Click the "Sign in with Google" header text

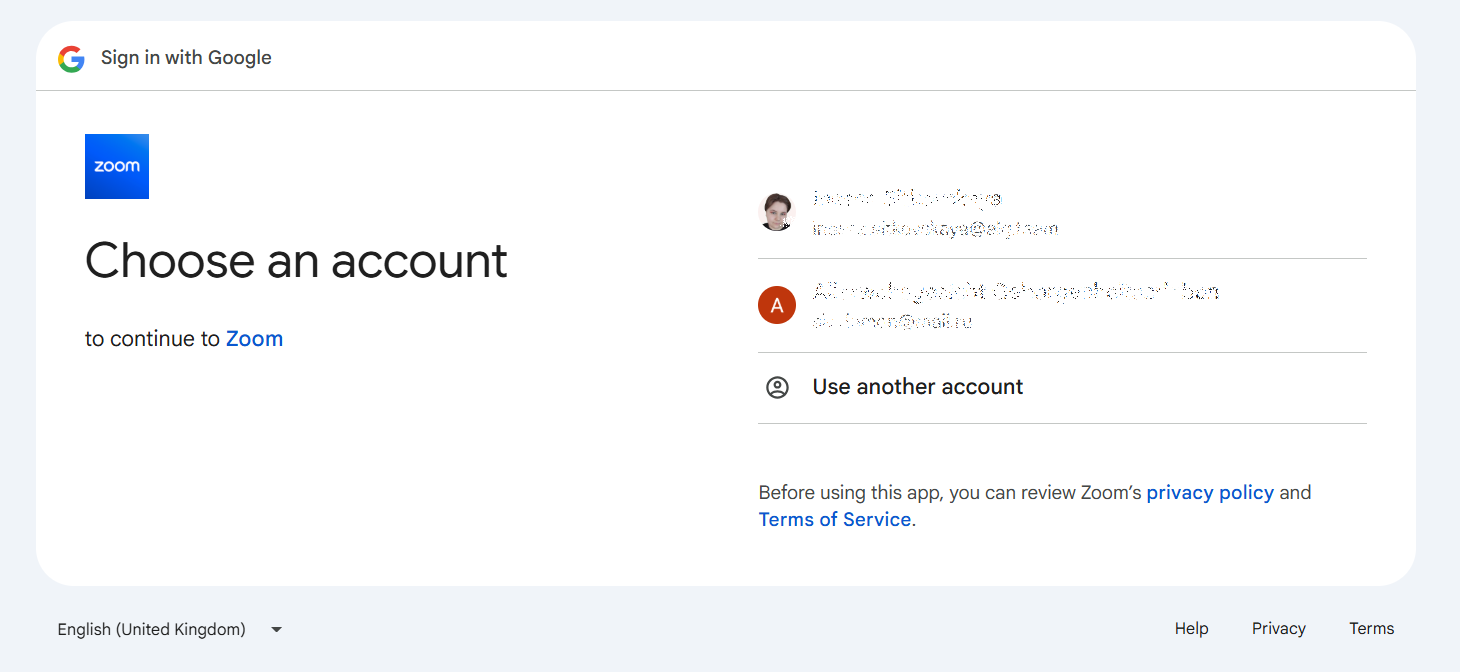(x=186, y=58)
